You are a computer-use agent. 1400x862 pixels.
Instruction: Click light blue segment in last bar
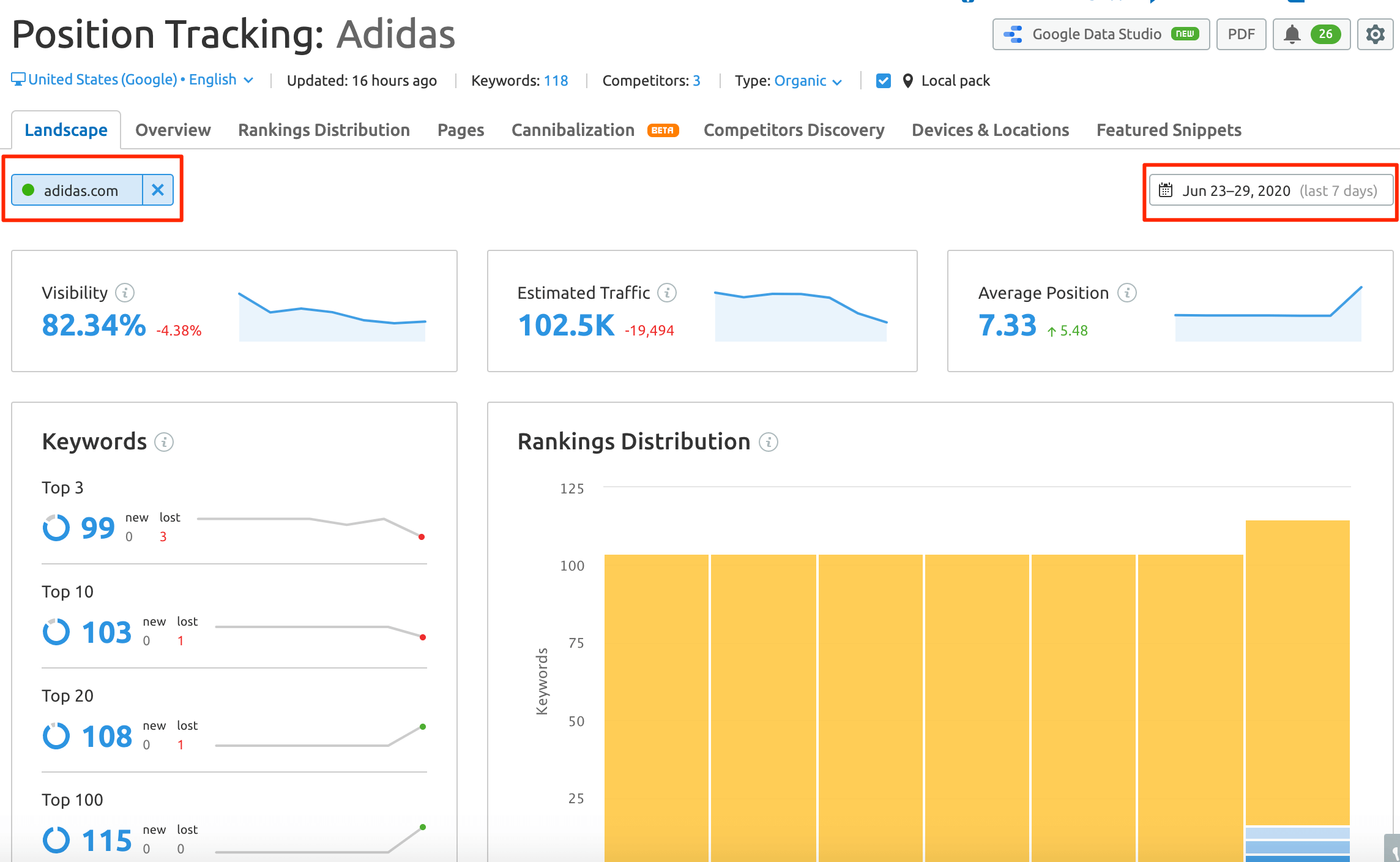click(x=1297, y=833)
